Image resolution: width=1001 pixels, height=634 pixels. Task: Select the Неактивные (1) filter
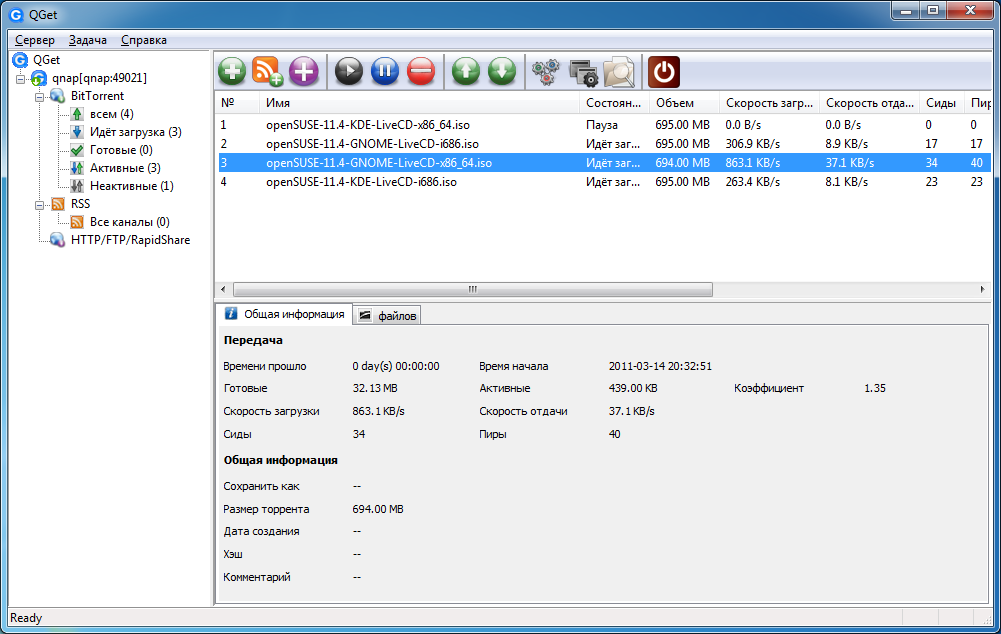tap(132, 186)
